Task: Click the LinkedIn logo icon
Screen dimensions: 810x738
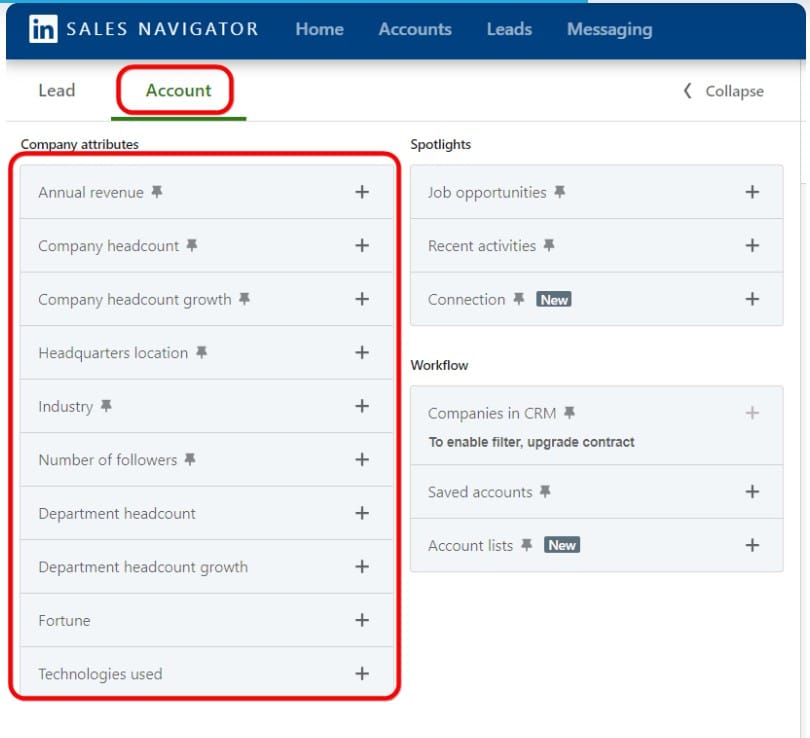Action: pos(43,28)
